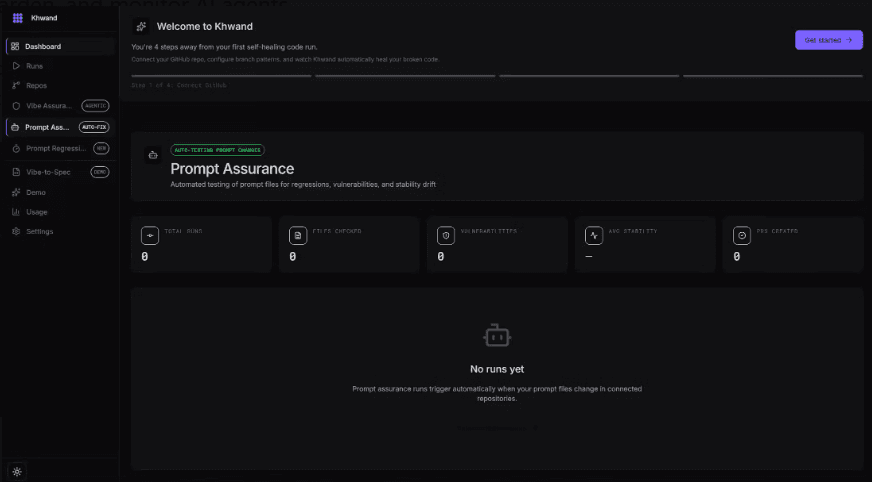
Task: Click the large robot icon above No runs yet
Action: tap(497, 335)
